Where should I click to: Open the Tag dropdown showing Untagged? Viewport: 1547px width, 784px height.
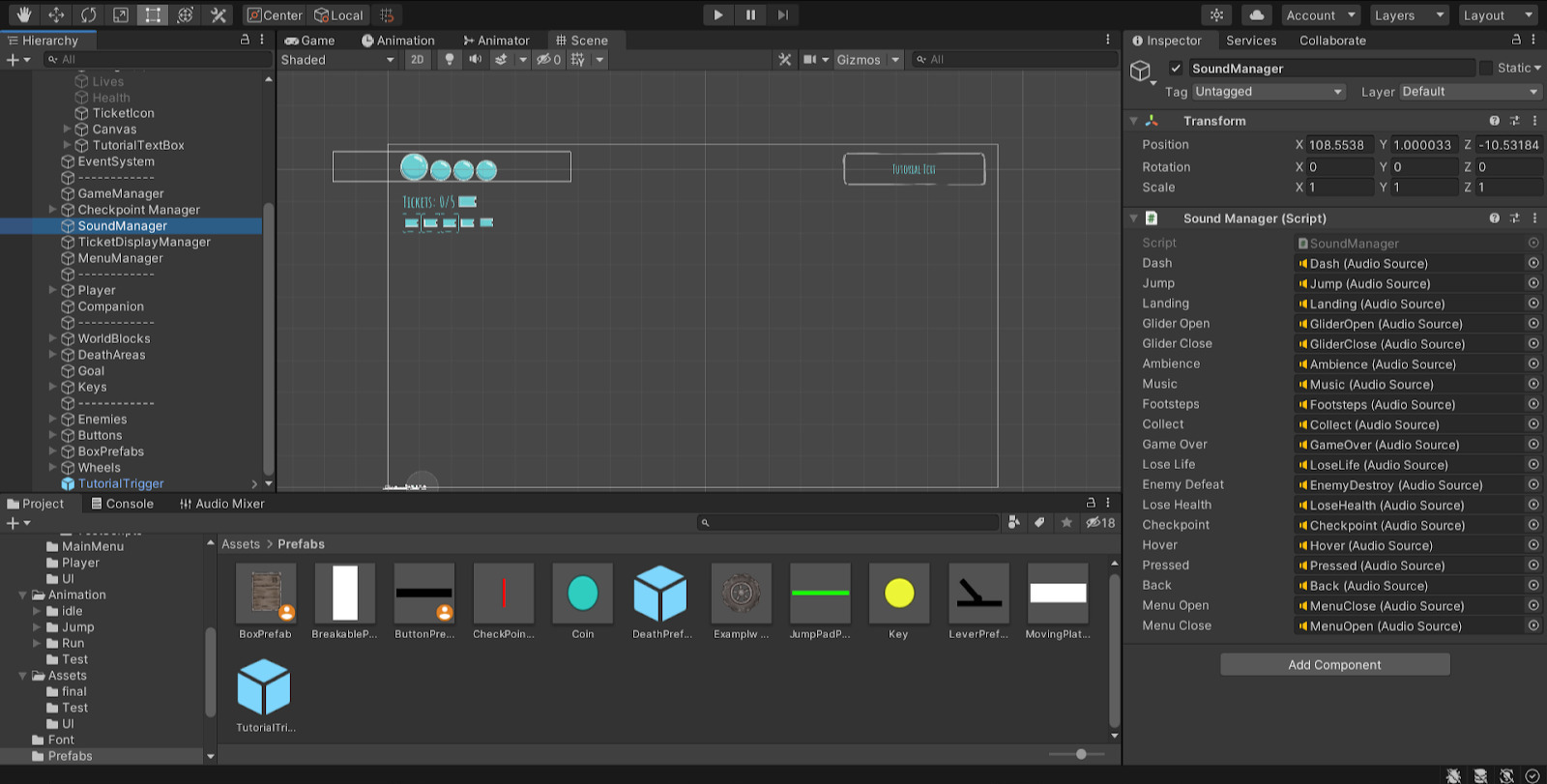(x=1269, y=92)
